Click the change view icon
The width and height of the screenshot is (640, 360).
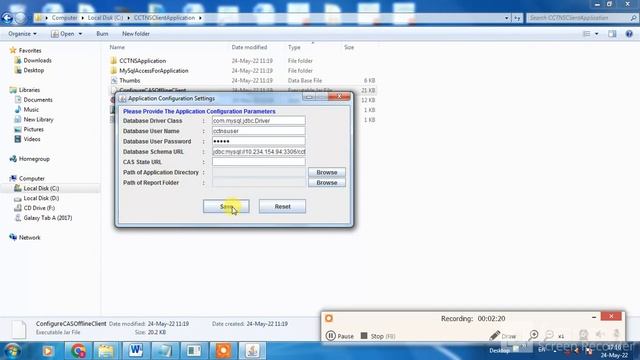coord(587,34)
